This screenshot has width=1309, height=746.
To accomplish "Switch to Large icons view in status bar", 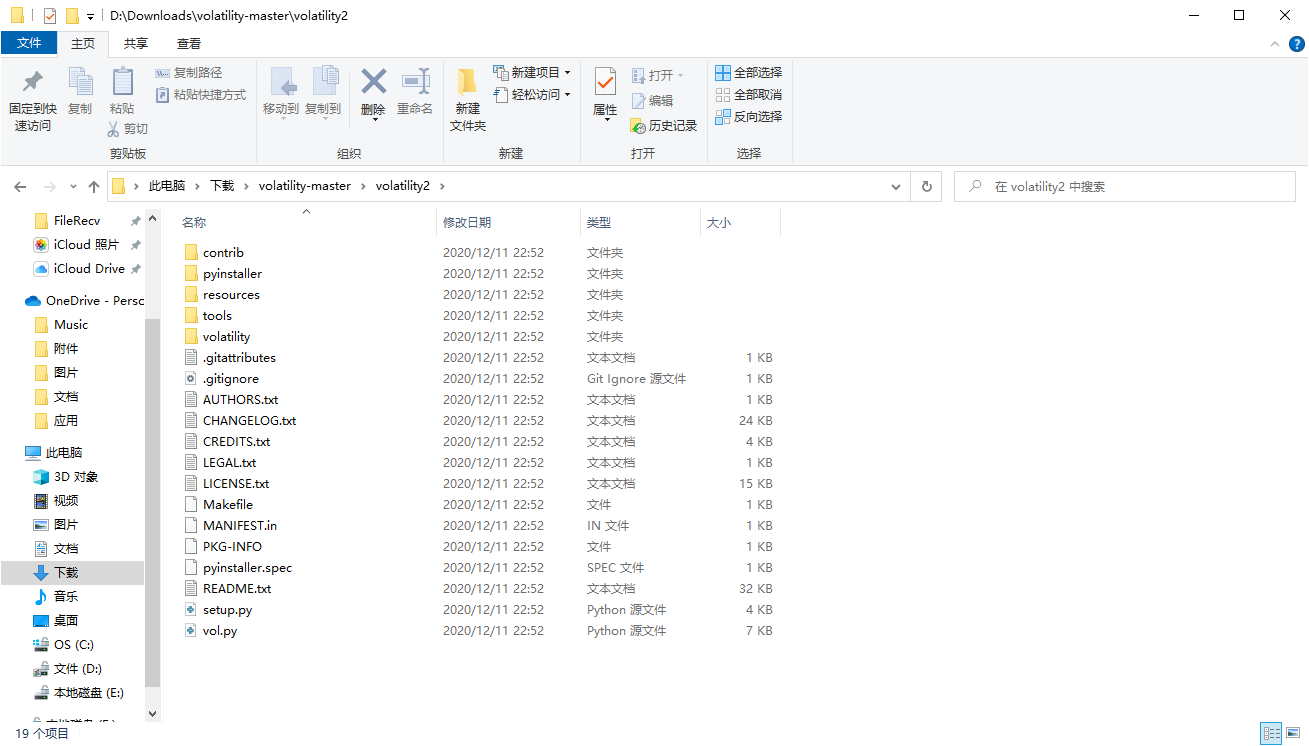I will click(1293, 733).
